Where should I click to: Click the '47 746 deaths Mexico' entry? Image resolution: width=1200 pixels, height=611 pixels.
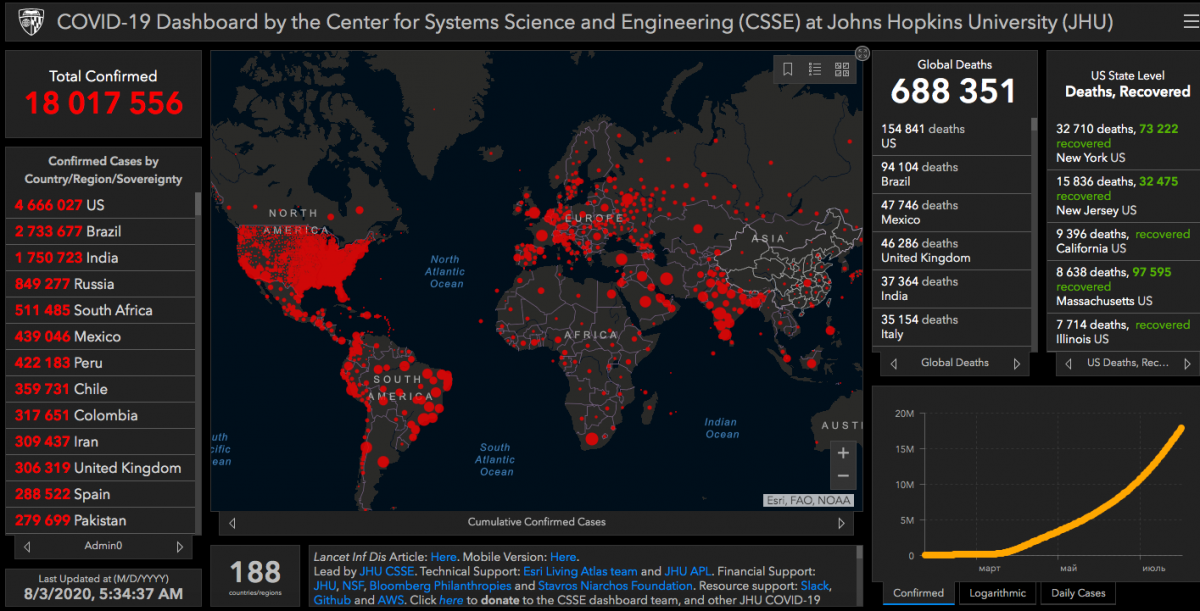click(953, 212)
